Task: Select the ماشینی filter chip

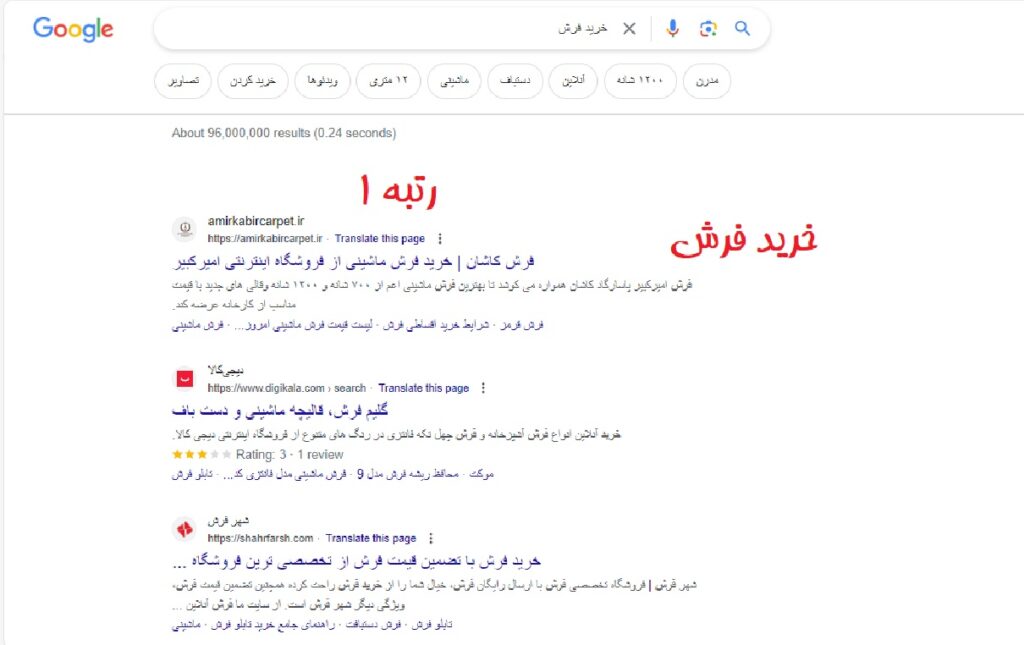Action: pyautogui.click(x=455, y=81)
